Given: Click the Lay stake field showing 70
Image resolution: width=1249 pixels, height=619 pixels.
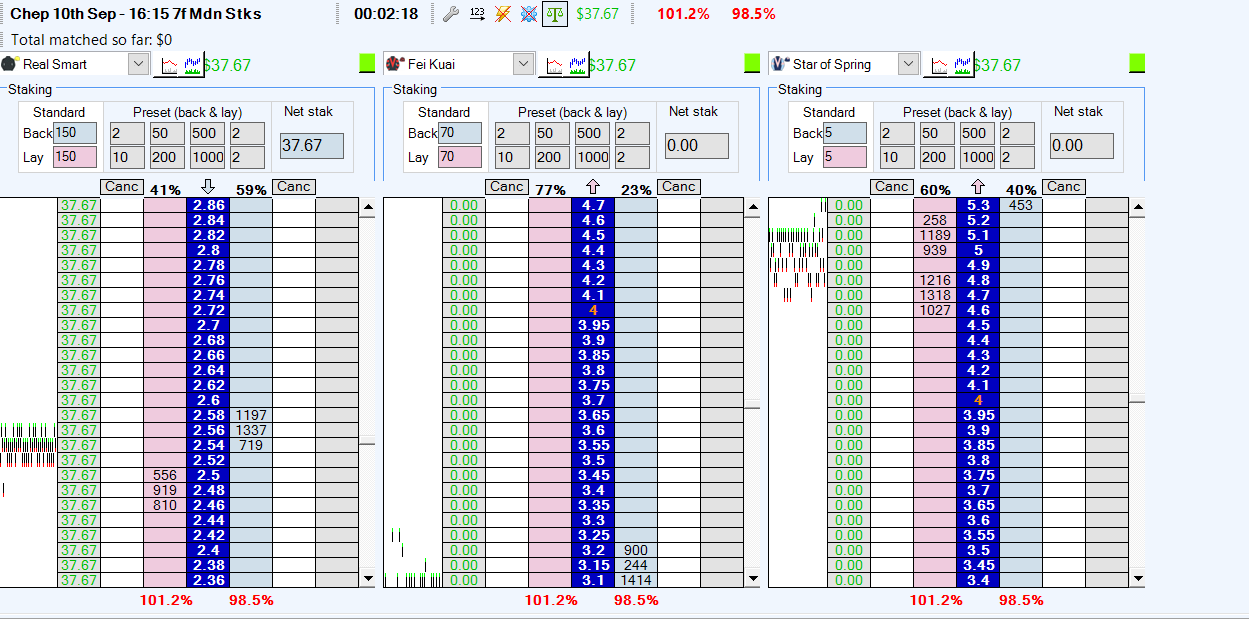Looking at the screenshot, I should coord(460,157).
